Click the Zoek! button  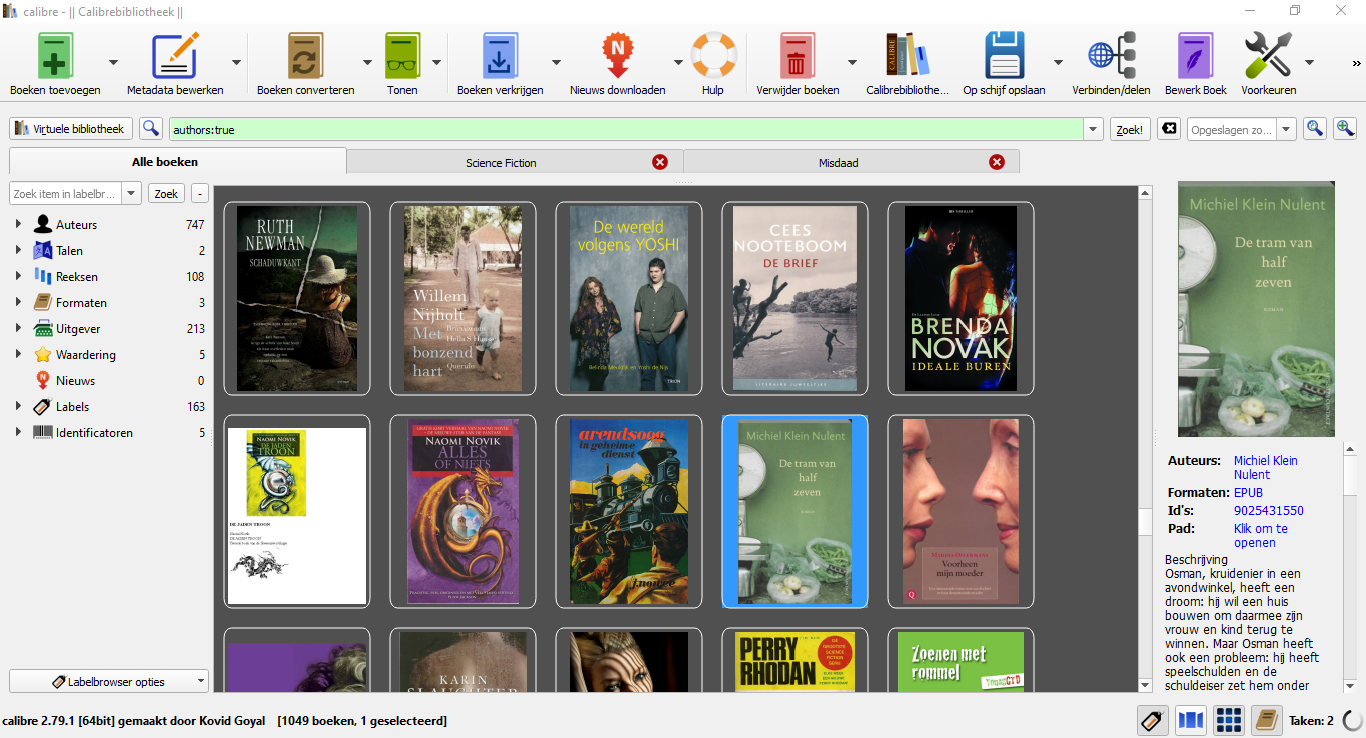click(x=1130, y=130)
